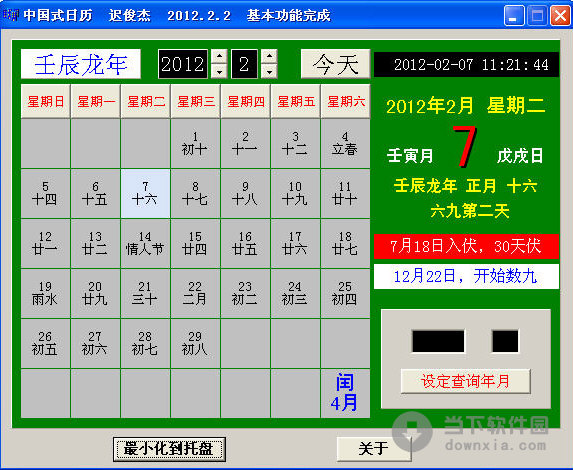Select day 18 廿七 in the calendar
Image resolution: width=573 pixels, height=470 pixels.
click(x=346, y=244)
